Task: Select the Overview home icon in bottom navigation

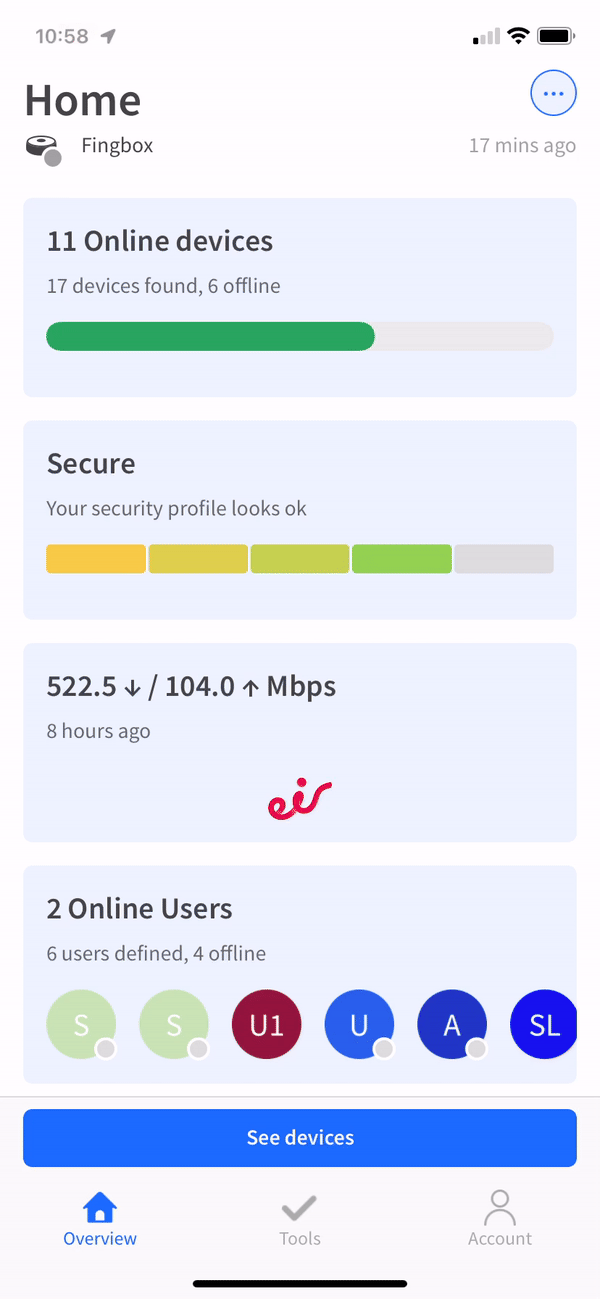Action: [x=99, y=1207]
